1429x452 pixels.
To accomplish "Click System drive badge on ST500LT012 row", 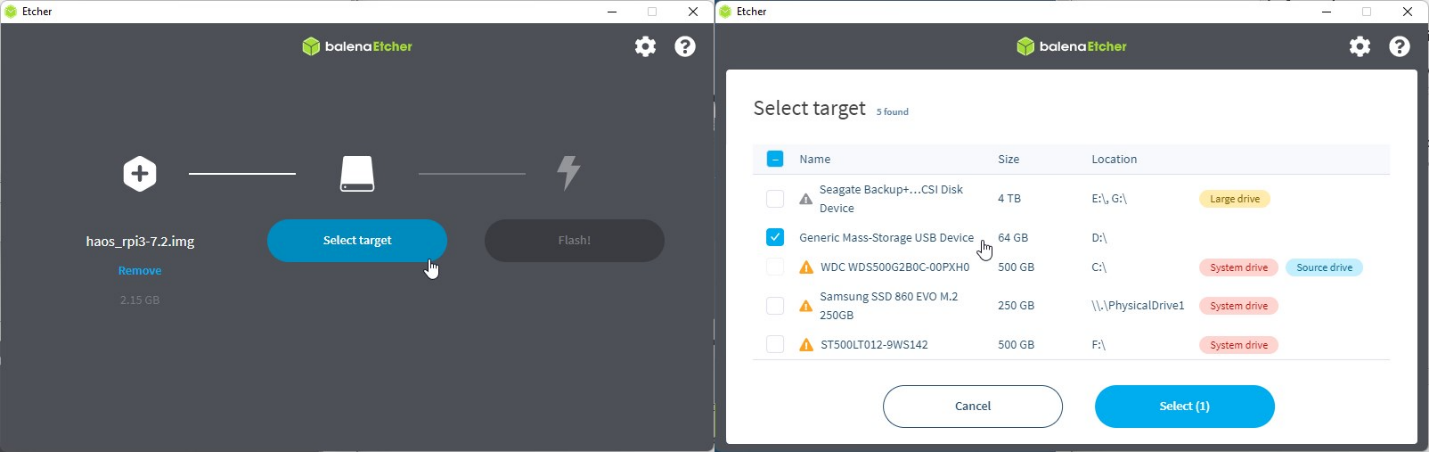I will 1238,345.
